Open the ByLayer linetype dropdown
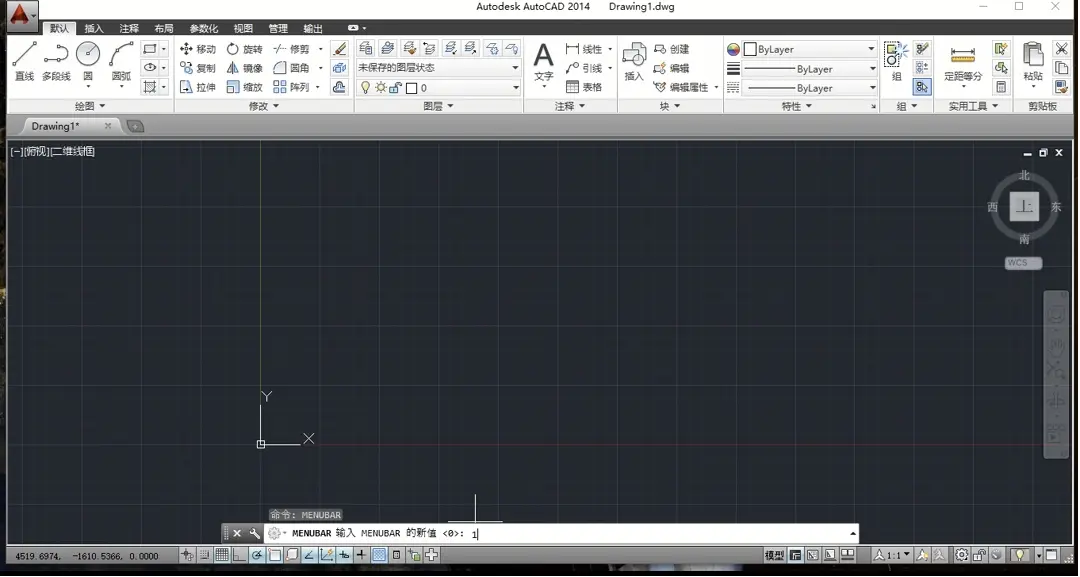The width and height of the screenshot is (1080, 577). 809,88
